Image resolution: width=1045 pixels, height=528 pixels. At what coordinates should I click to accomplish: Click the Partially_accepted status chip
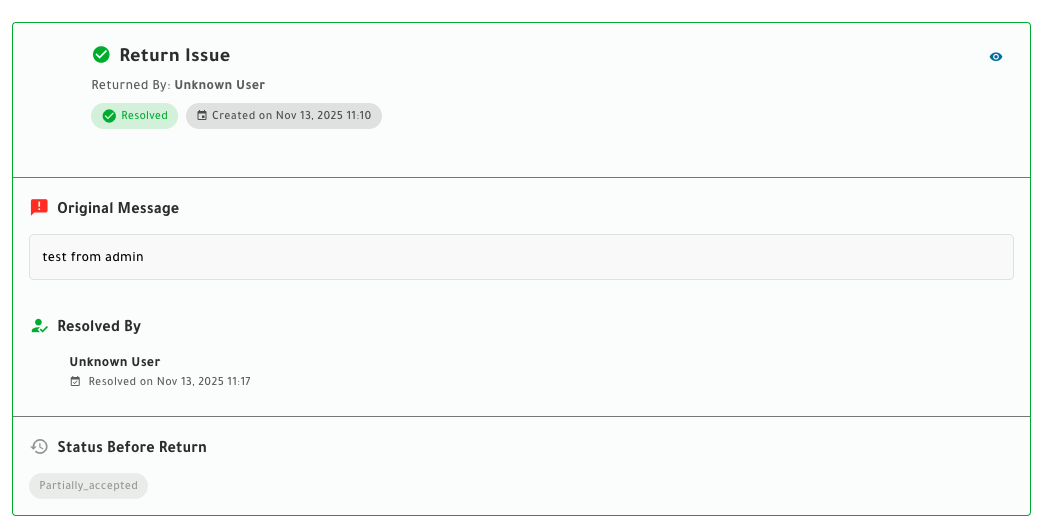tap(88, 486)
